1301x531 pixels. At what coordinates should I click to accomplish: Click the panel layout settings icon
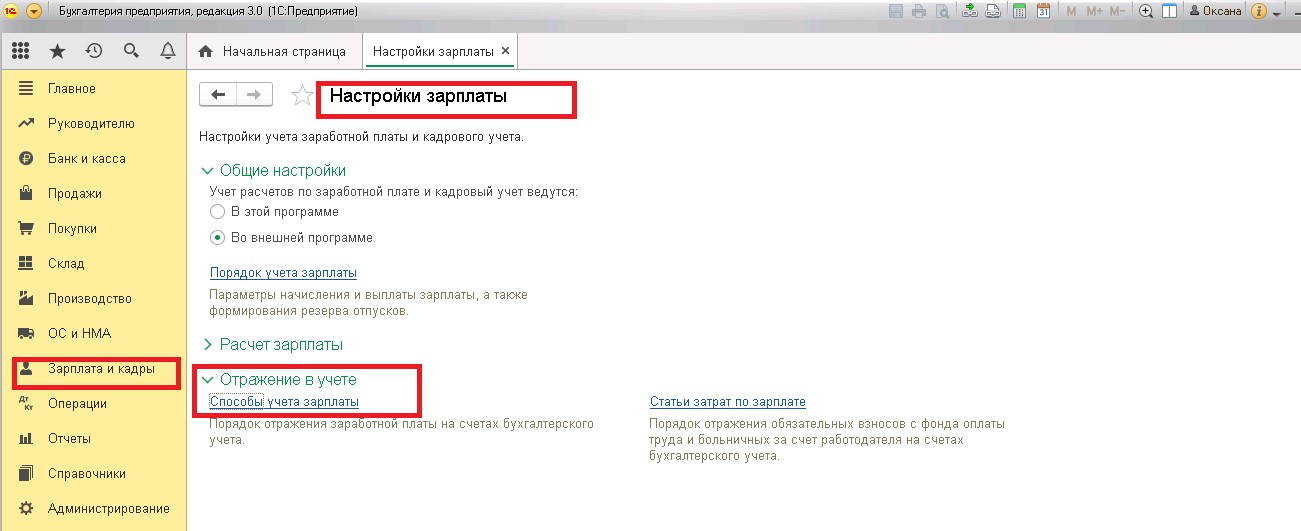[x=1169, y=11]
